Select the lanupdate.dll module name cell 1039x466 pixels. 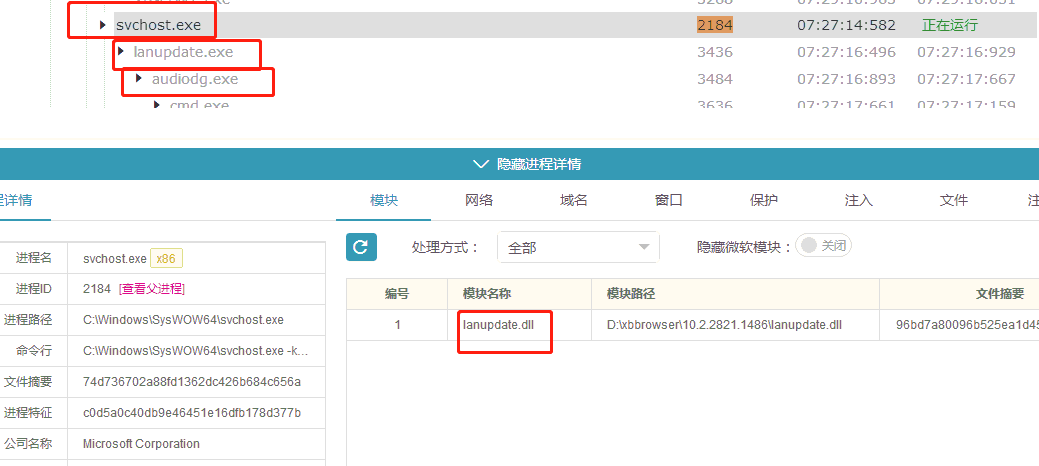click(505, 325)
